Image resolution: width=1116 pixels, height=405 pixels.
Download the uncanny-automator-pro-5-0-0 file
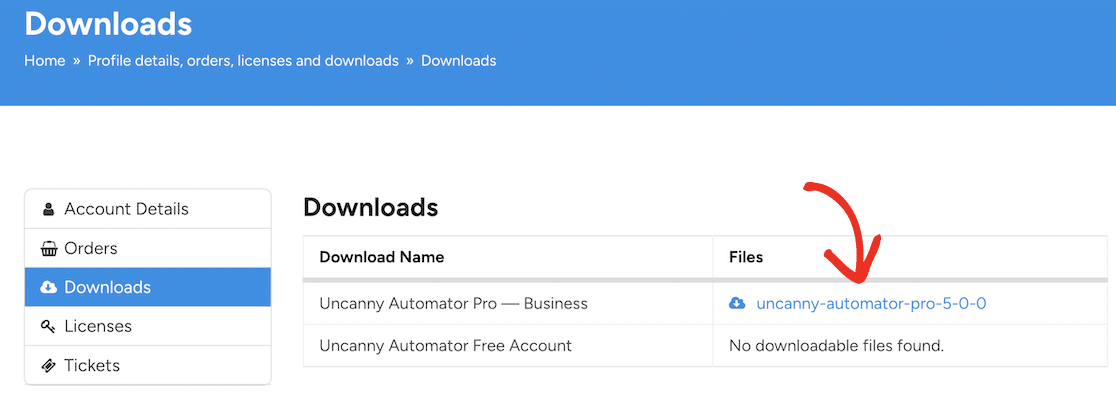(x=871, y=303)
